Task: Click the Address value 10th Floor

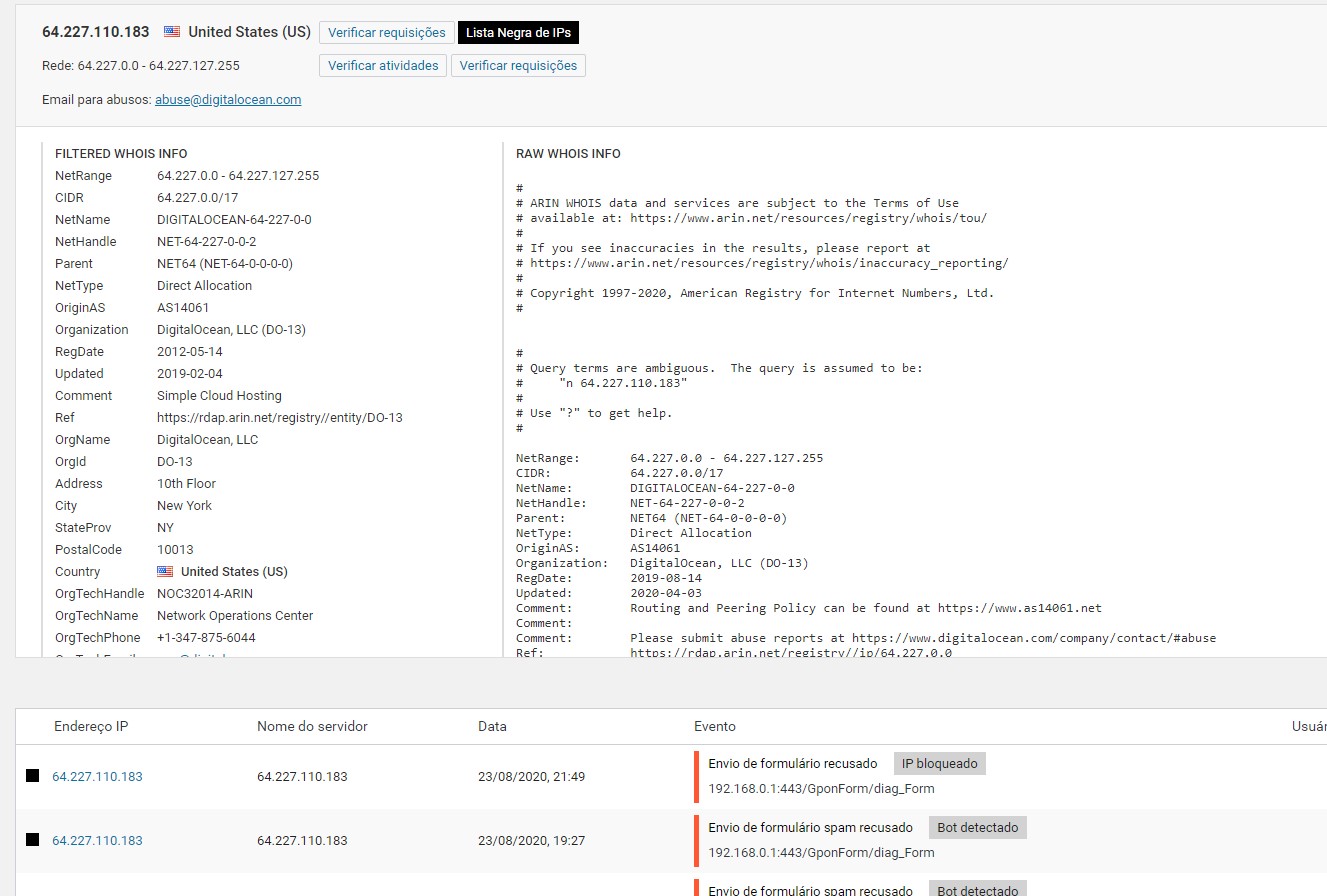Action: pos(186,484)
